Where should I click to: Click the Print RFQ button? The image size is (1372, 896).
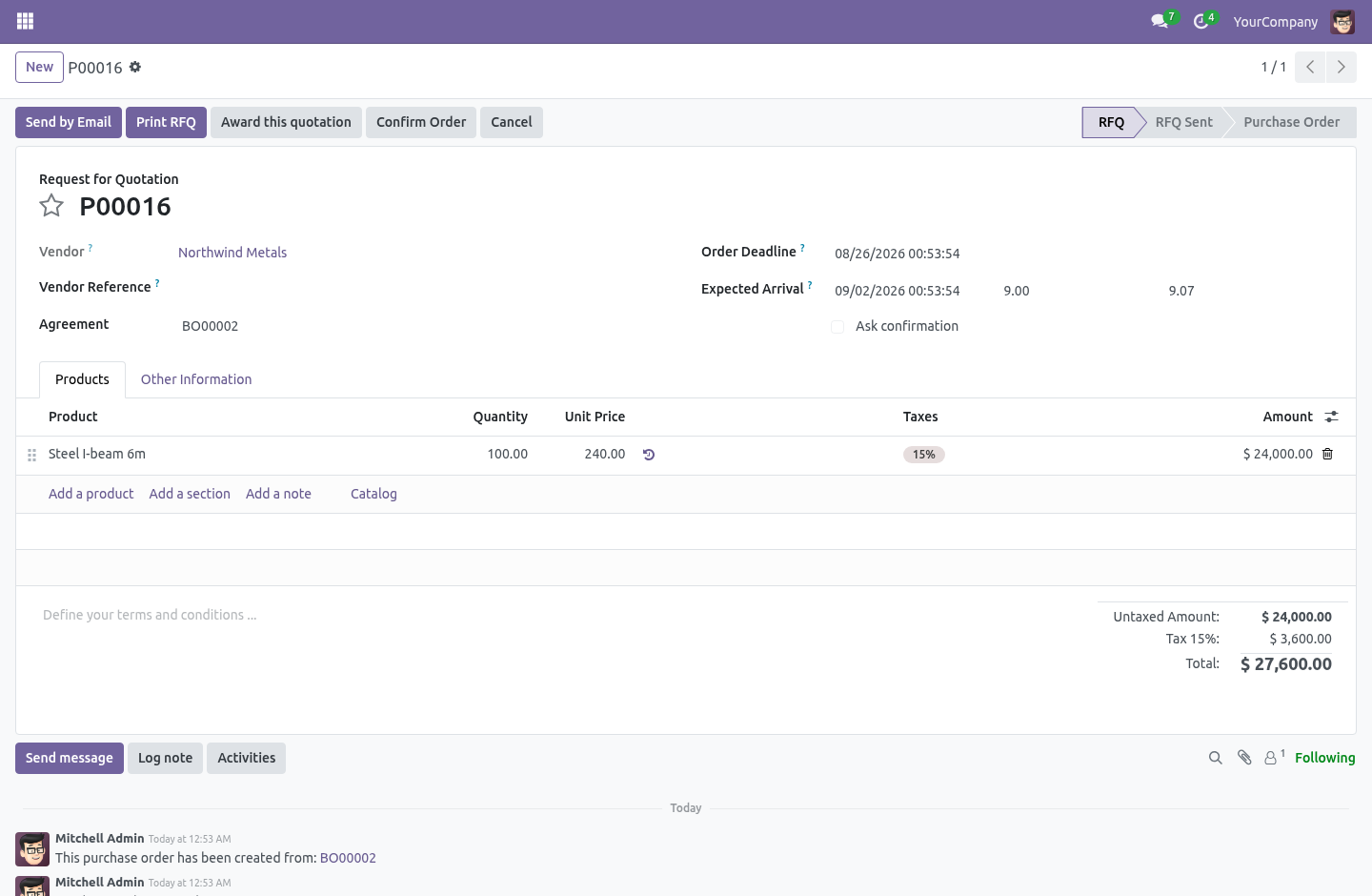166,122
